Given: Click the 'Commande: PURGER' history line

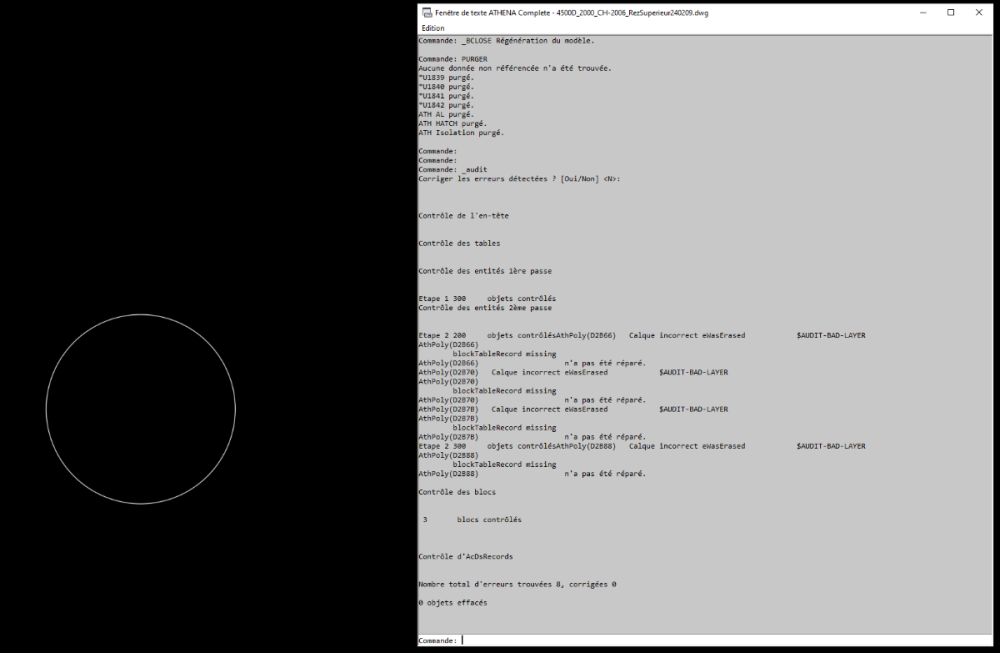Looking at the screenshot, I should (453, 59).
